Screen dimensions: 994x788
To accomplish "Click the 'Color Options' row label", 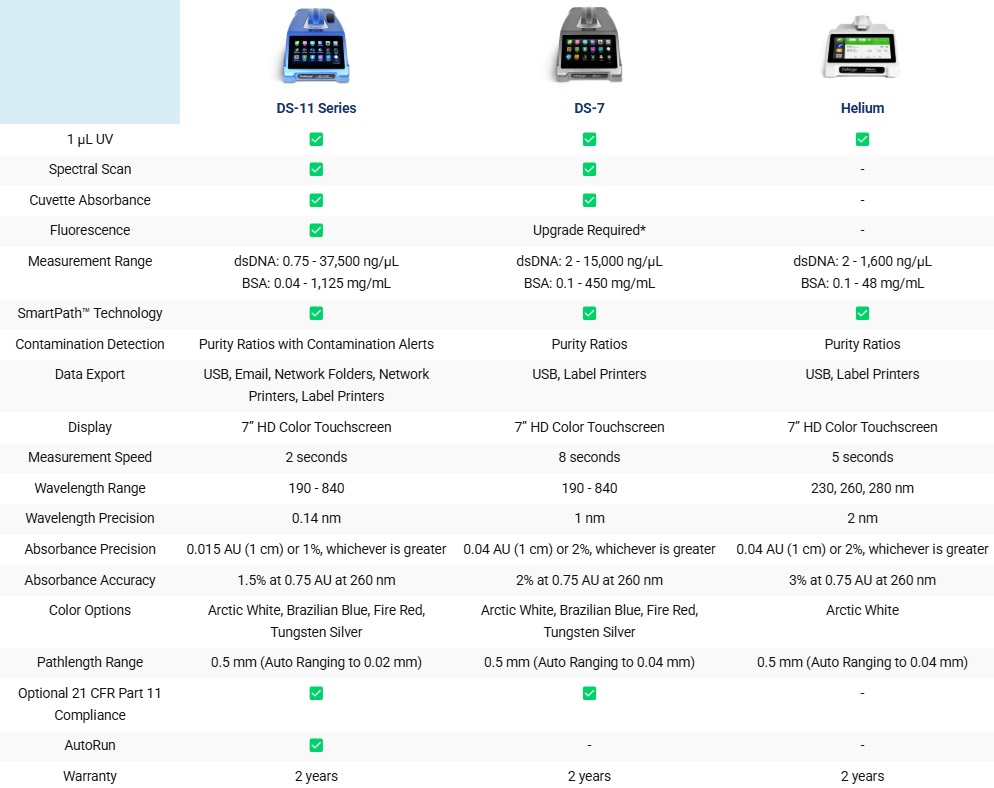I will (90, 610).
